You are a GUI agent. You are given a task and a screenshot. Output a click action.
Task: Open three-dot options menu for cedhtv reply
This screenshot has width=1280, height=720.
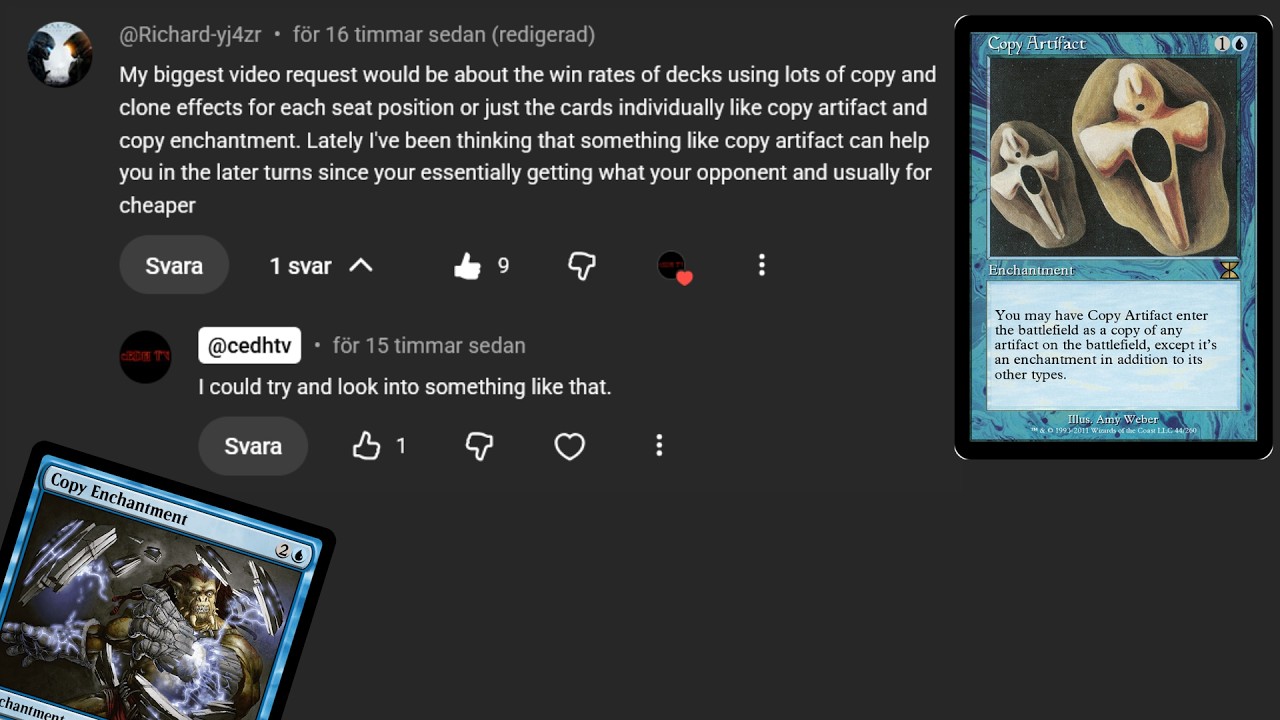[659, 446]
